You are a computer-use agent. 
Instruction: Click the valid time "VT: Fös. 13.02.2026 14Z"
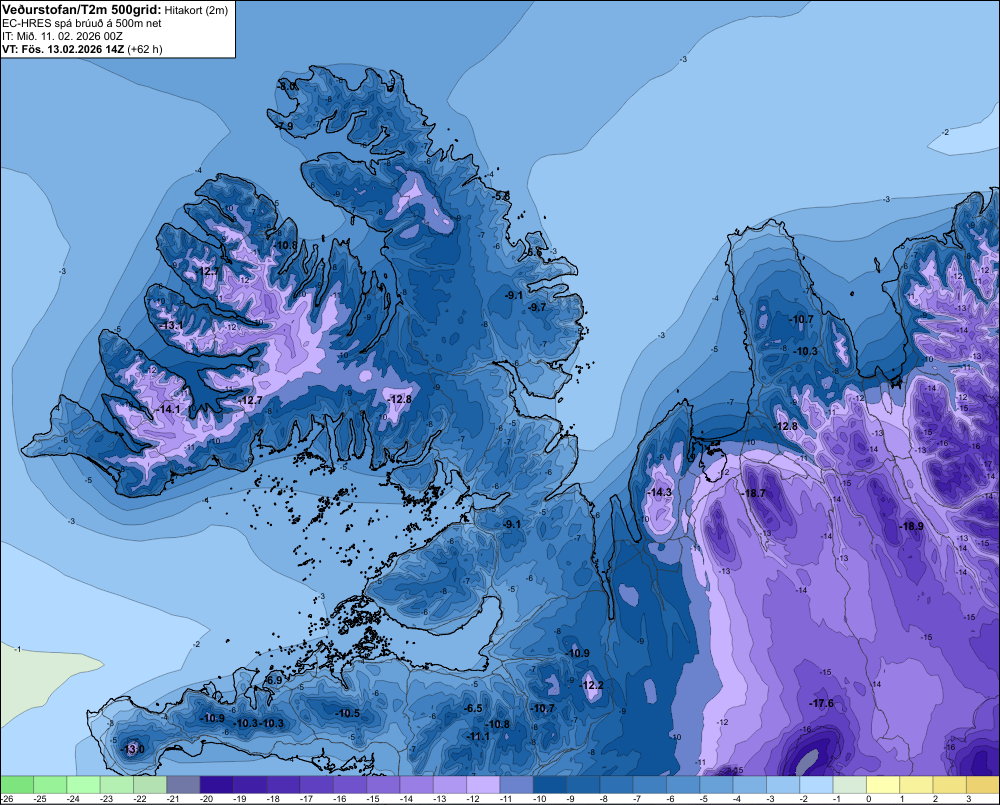point(63,49)
